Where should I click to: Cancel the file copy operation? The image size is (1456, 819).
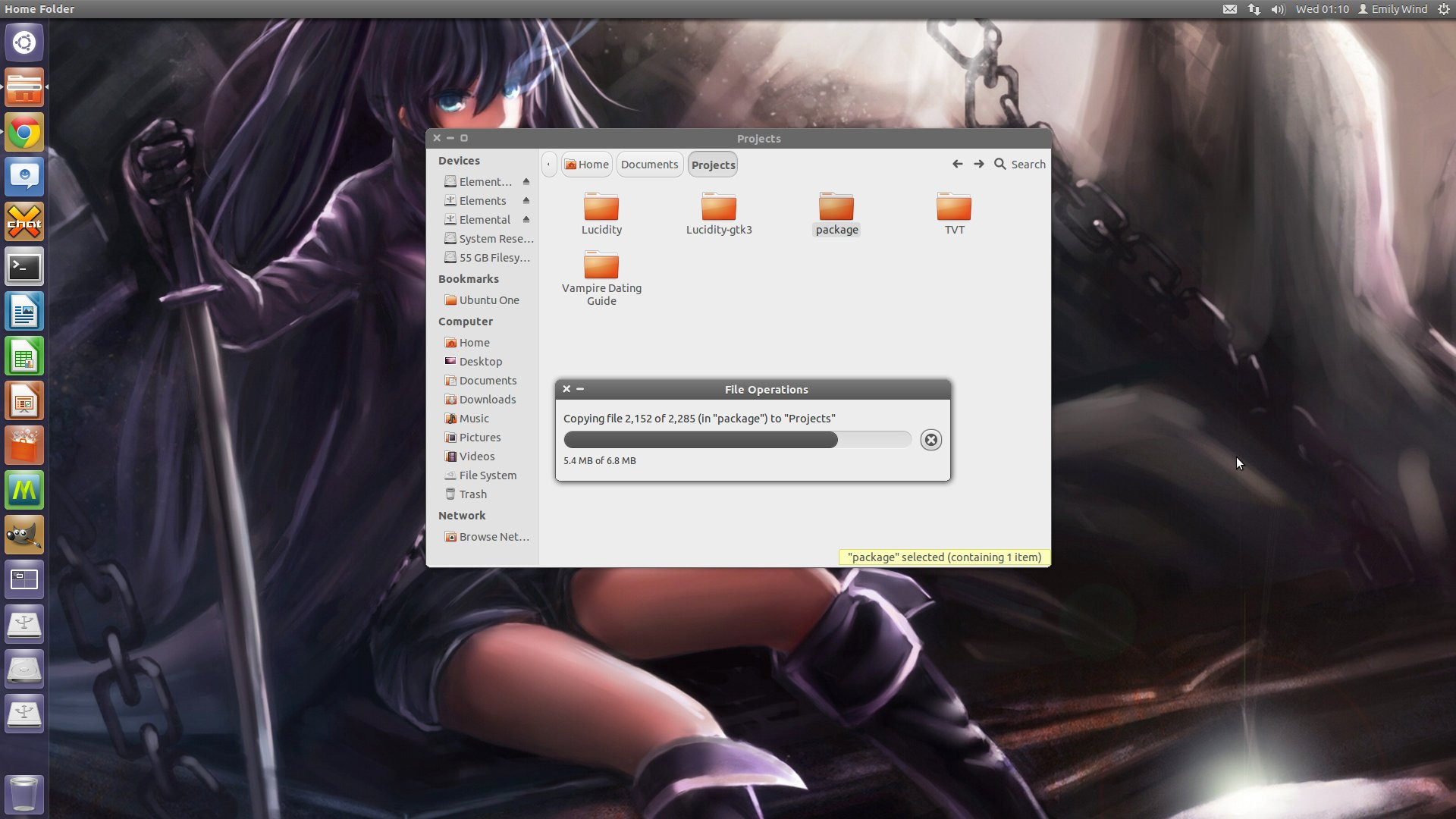click(930, 440)
